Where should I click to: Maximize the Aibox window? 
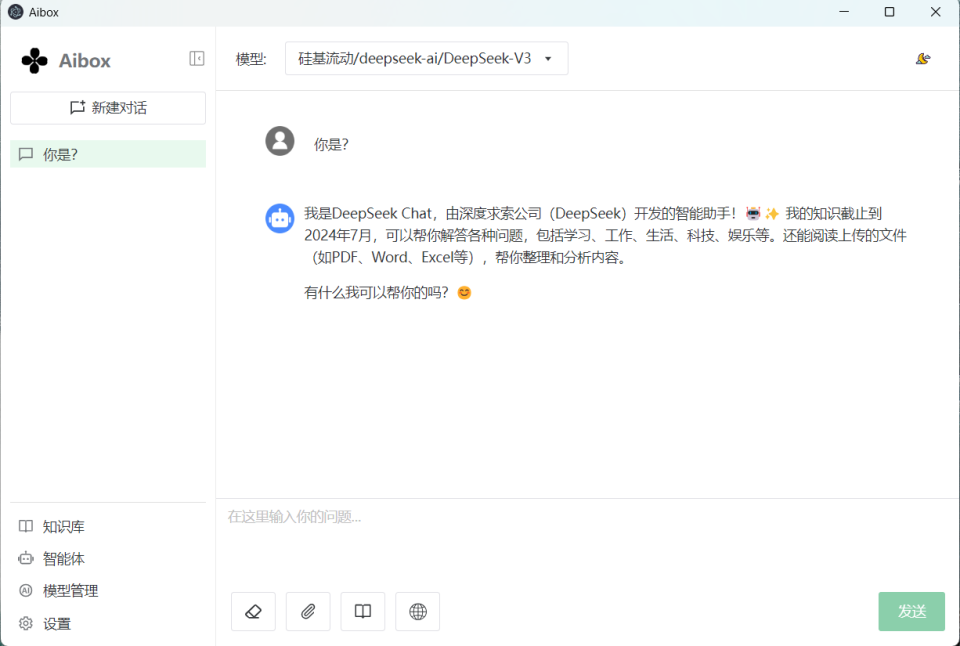[890, 12]
